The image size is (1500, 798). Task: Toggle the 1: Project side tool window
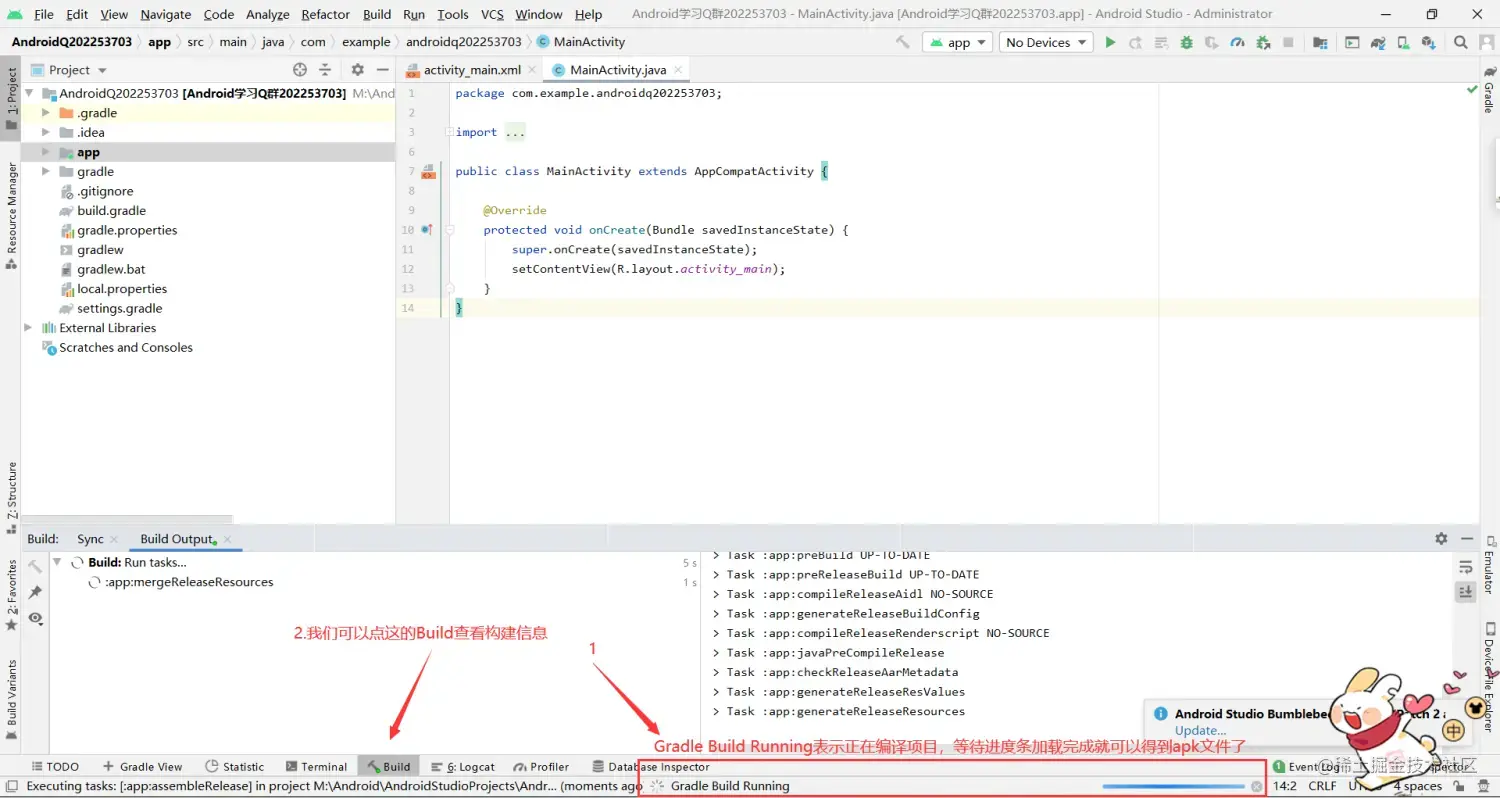tap(11, 99)
